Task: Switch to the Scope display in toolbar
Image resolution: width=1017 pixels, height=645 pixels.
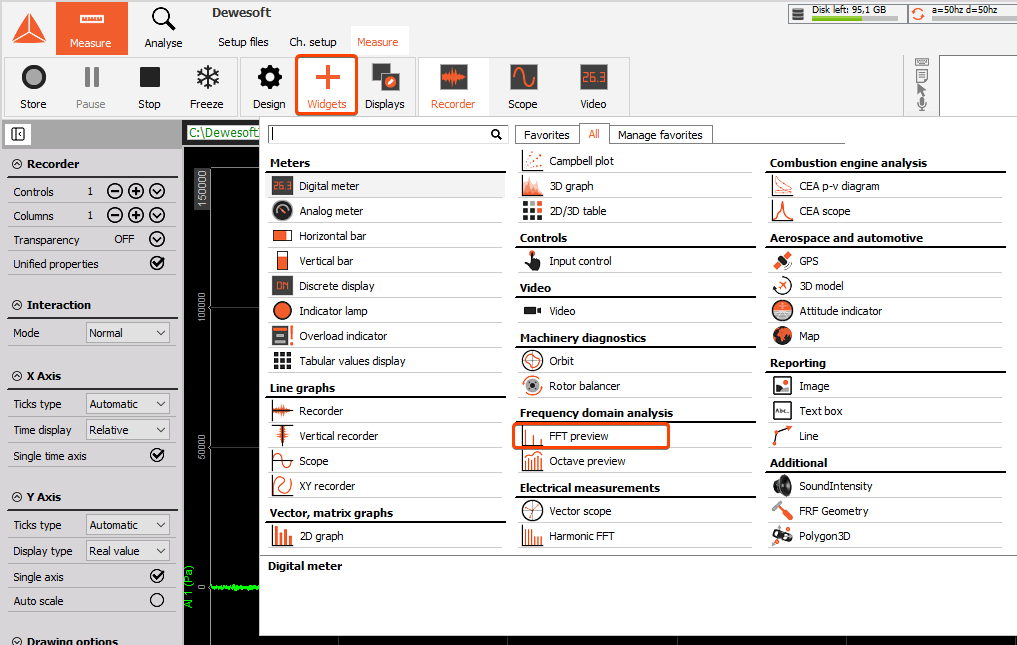Action: [523, 86]
